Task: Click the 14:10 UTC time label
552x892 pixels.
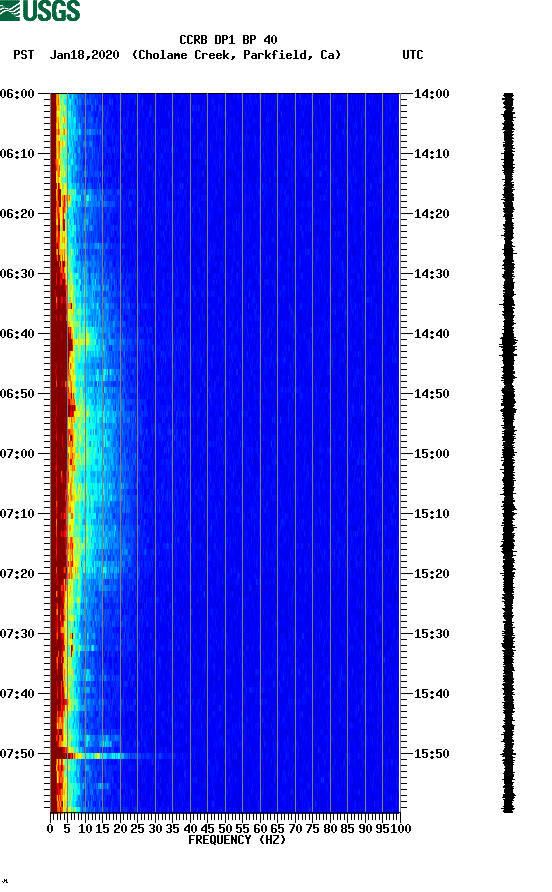Action: click(x=431, y=154)
